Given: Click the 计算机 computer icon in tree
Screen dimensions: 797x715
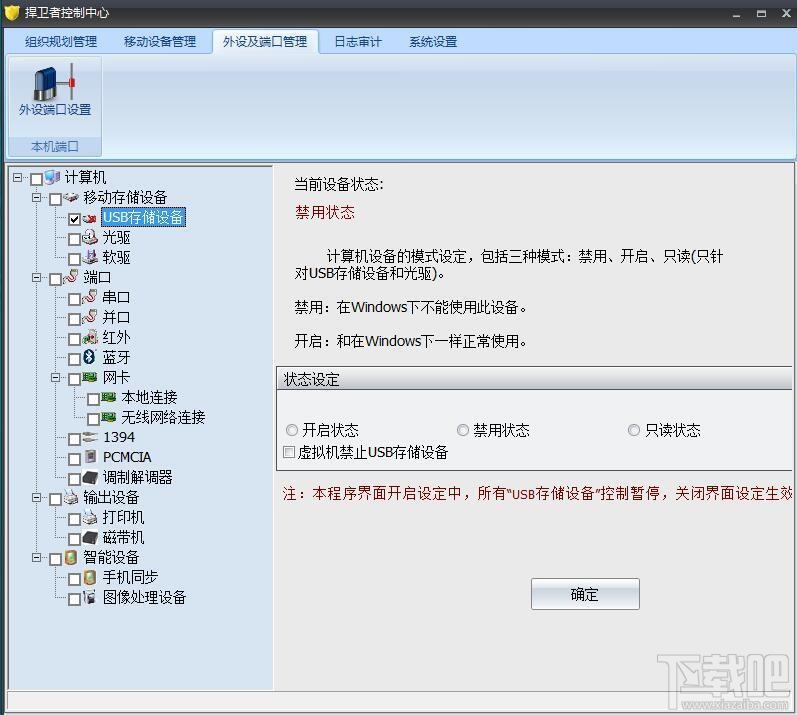Looking at the screenshot, I should 52,177.
